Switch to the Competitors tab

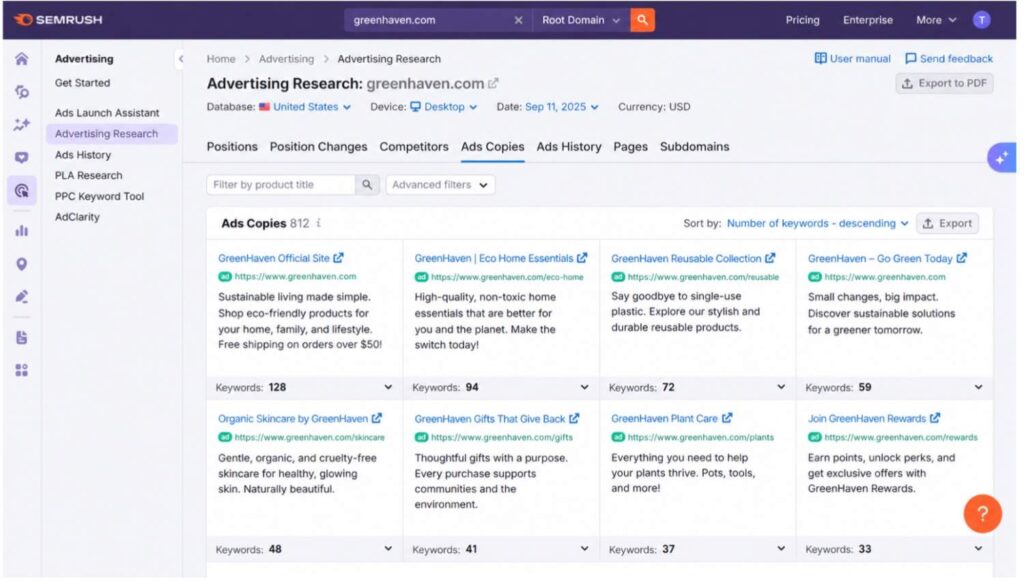pos(413,147)
